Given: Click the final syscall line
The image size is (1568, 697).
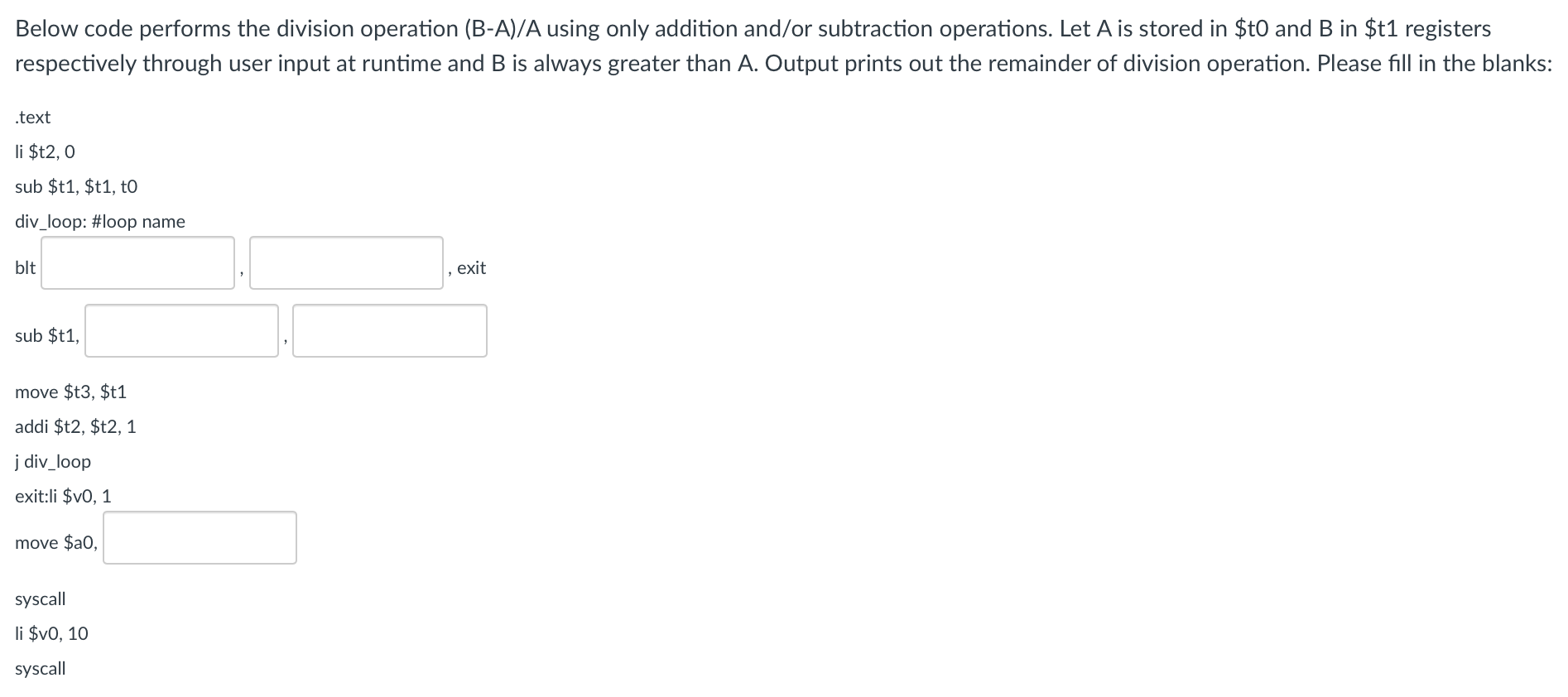Looking at the screenshot, I should click(40, 668).
